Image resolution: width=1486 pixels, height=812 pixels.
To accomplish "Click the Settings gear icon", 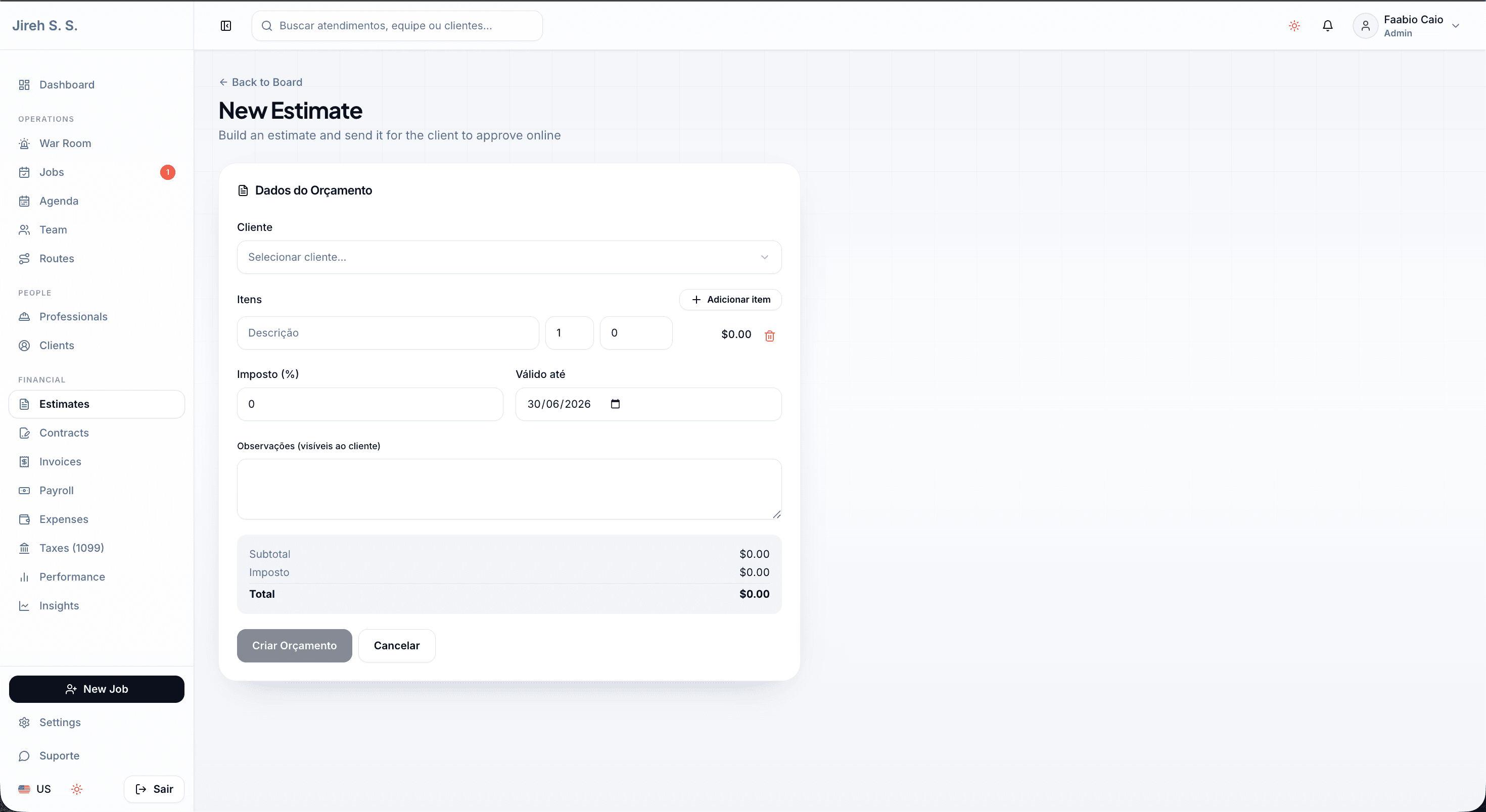I will tap(24, 723).
